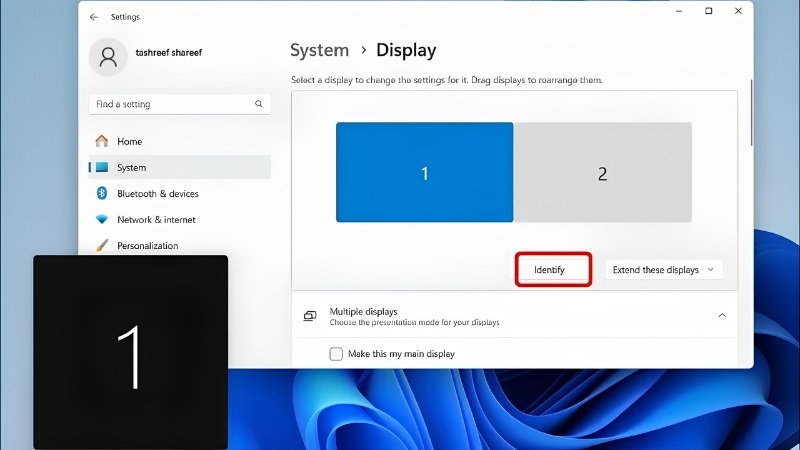The height and width of the screenshot is (450, 800).
Task: Open Bluetooth & devices page
Action: pos(180,193)
